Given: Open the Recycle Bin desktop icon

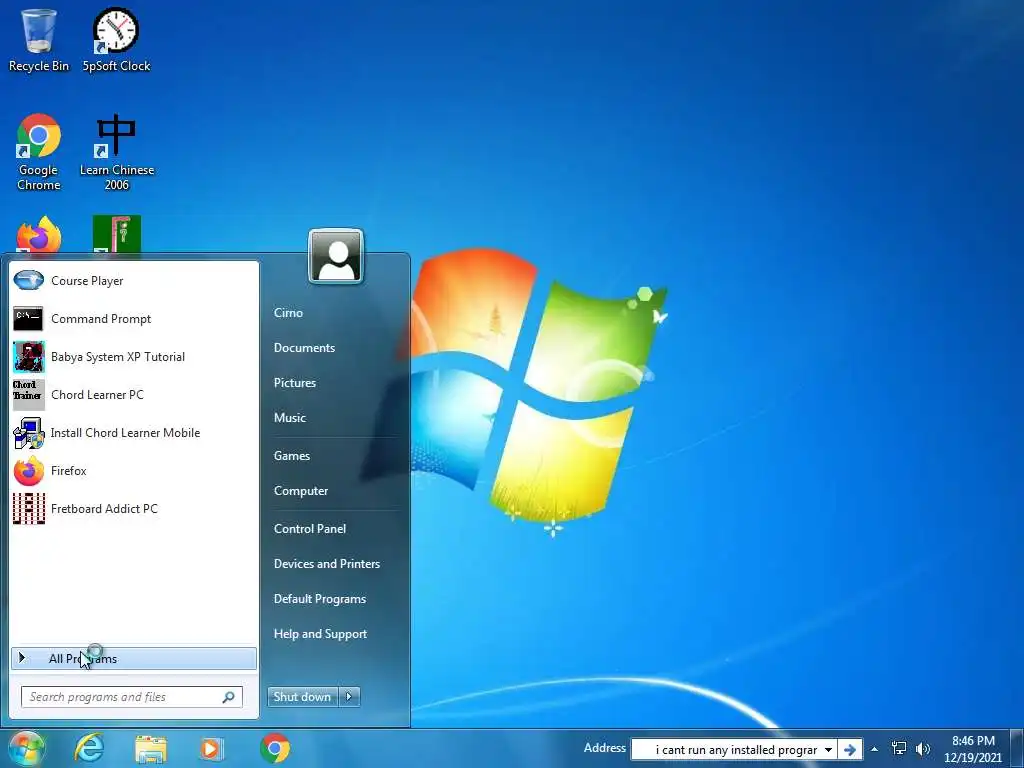Looking at the screenshot, I should 39,40.
